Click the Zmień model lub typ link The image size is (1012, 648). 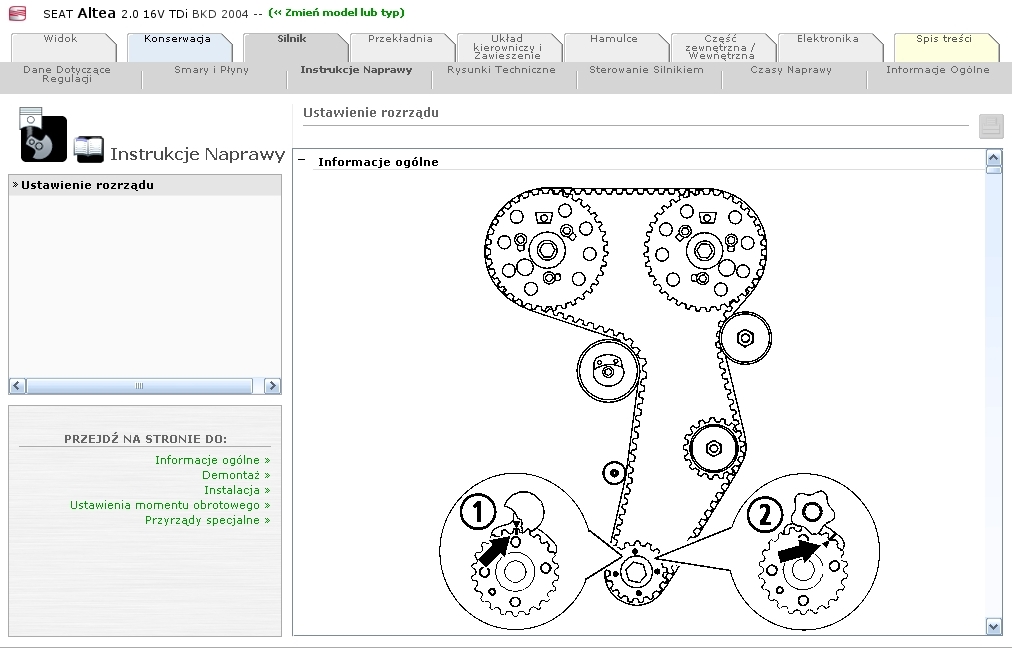pos(336,12)
